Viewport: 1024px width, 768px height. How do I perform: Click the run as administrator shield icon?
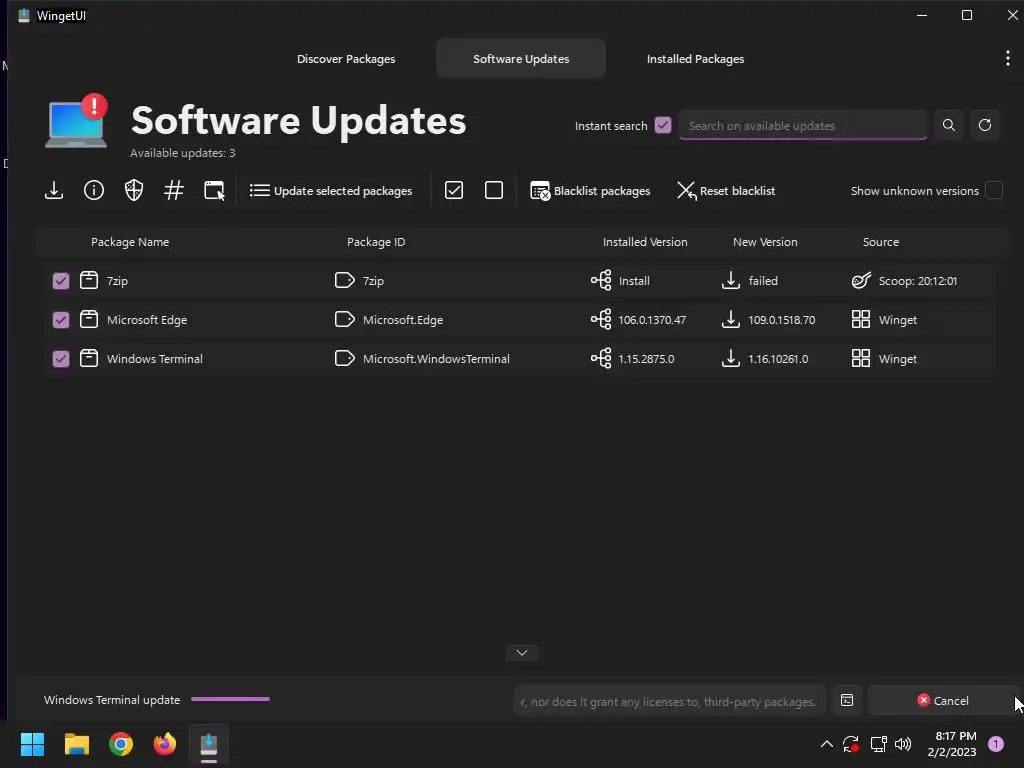134,191
